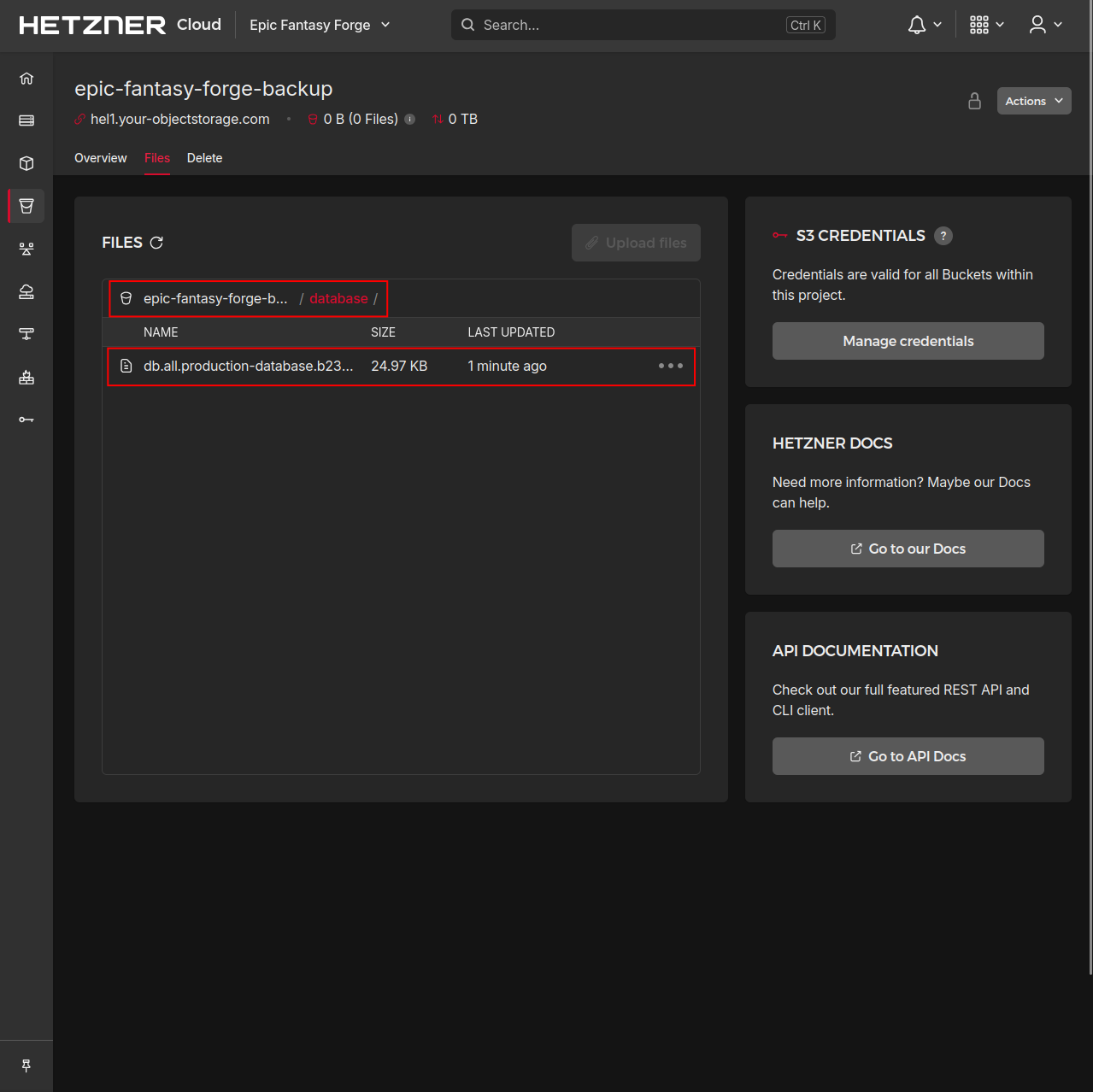The image size is (1093, 1092).
Task: Click the bucket icon in the breadcrumb
Action: tap(126, 298)
